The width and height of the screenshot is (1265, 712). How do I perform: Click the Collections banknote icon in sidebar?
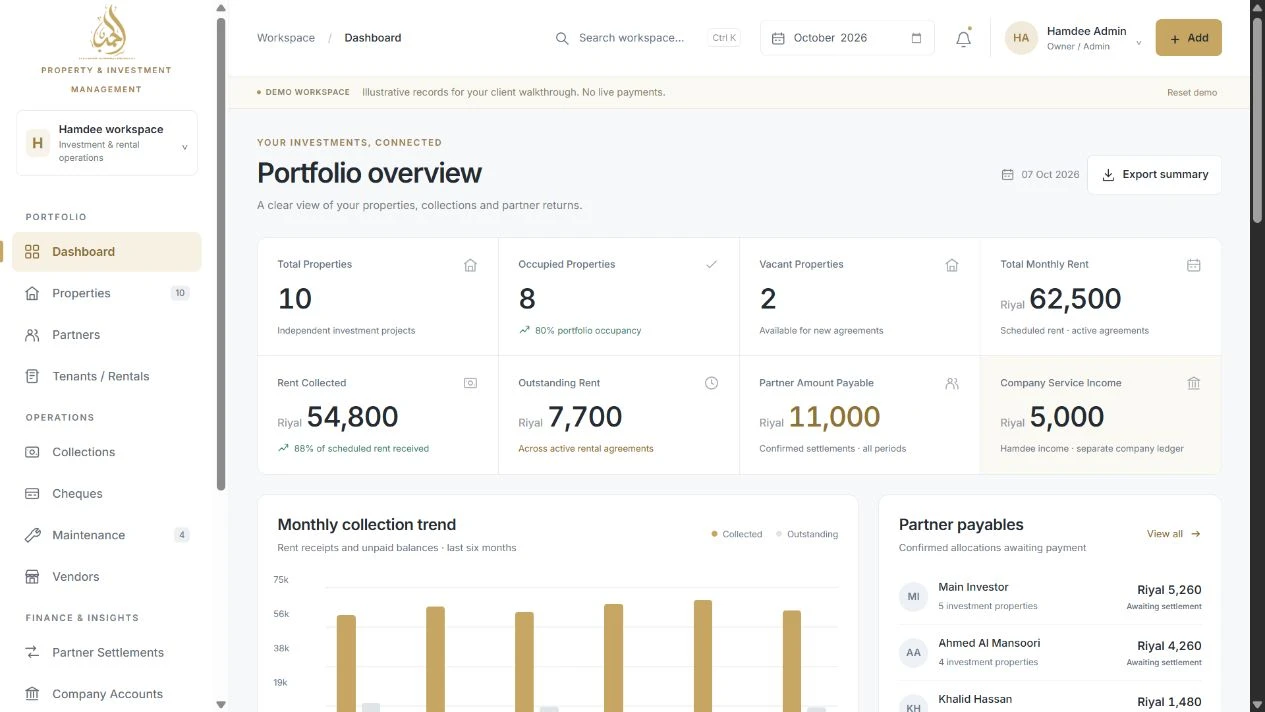click(32, 452)
